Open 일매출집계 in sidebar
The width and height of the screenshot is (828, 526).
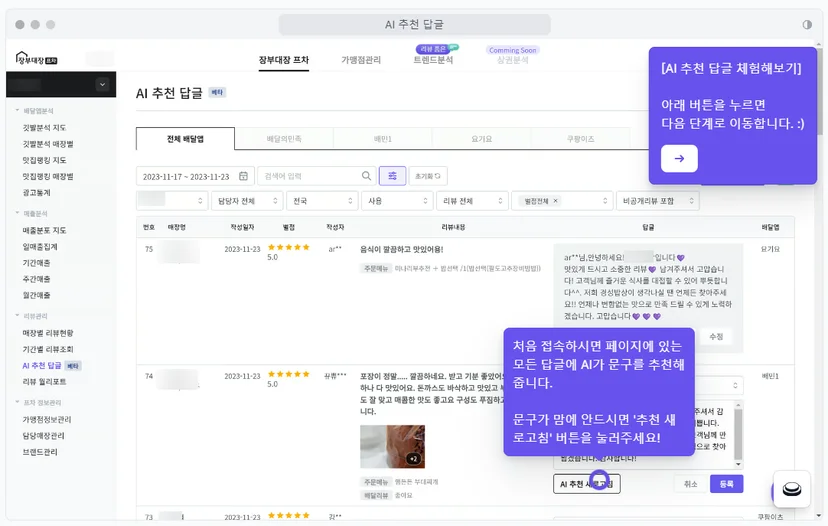40,247
